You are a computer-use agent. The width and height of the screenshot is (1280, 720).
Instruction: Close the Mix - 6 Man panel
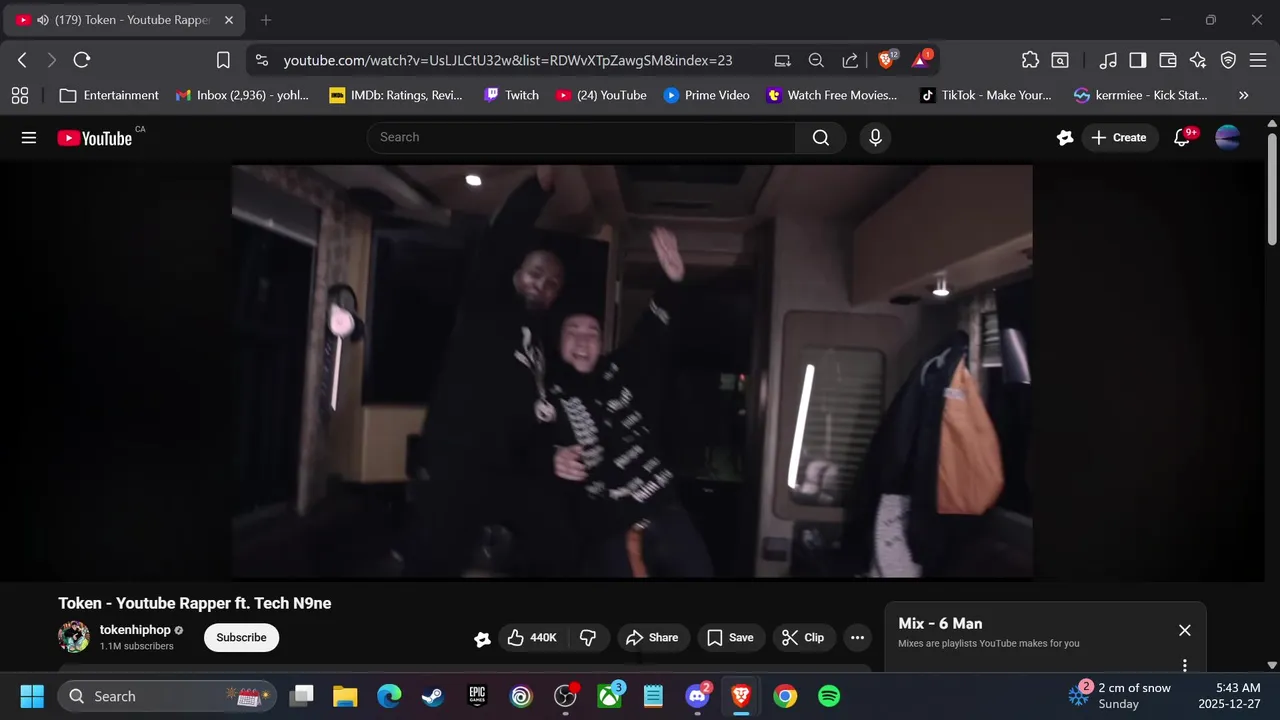(1185, 630)
